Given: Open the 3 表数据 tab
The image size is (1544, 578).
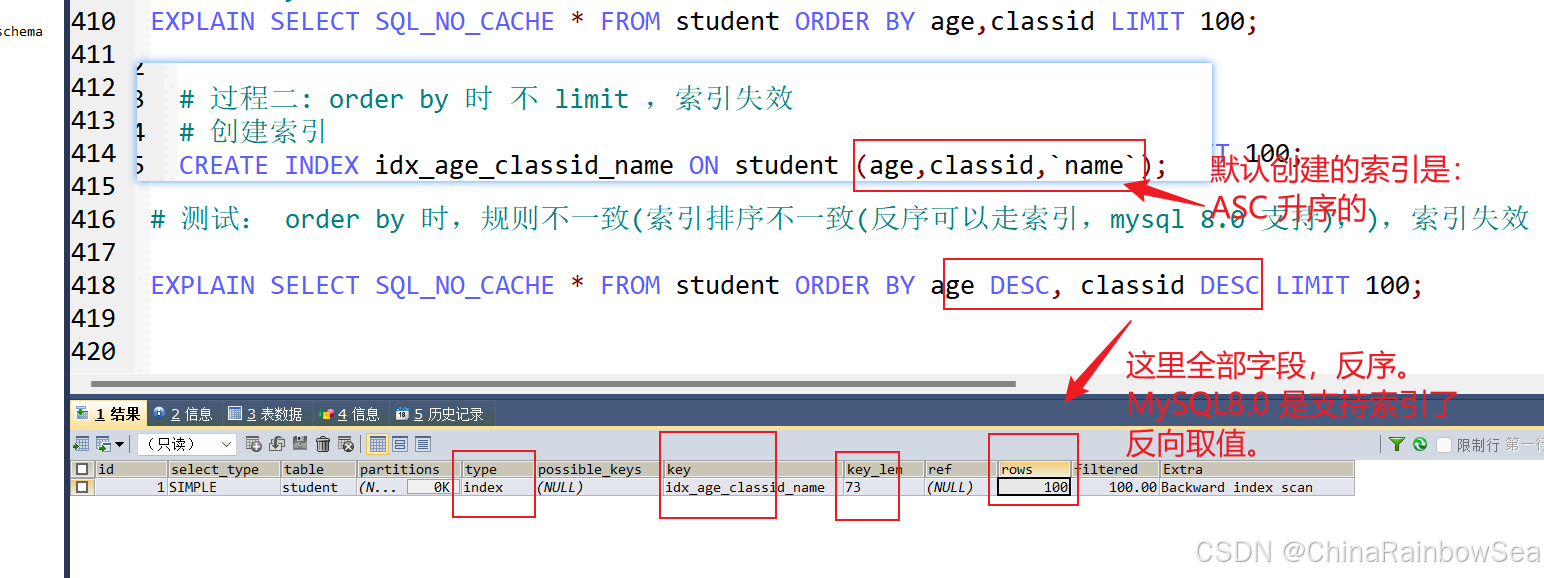Looking at the screenshot, I should click(x=265, y=414).
